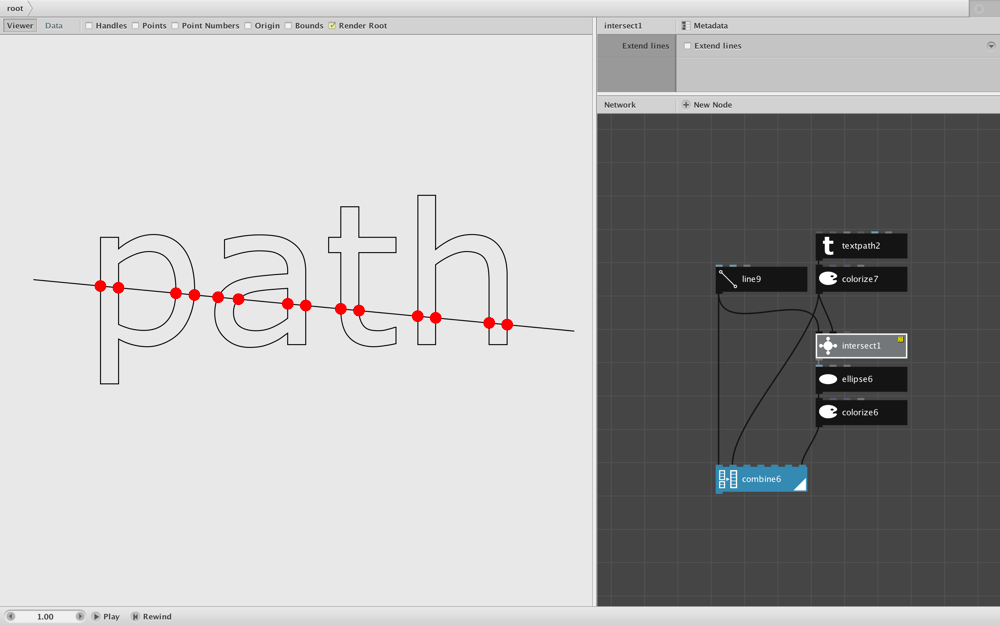Image resolution: width=1000 pixels, height=625 pixels.
Task: Click the ellipse6 node ellipse icon
Action: click(828, 379)
